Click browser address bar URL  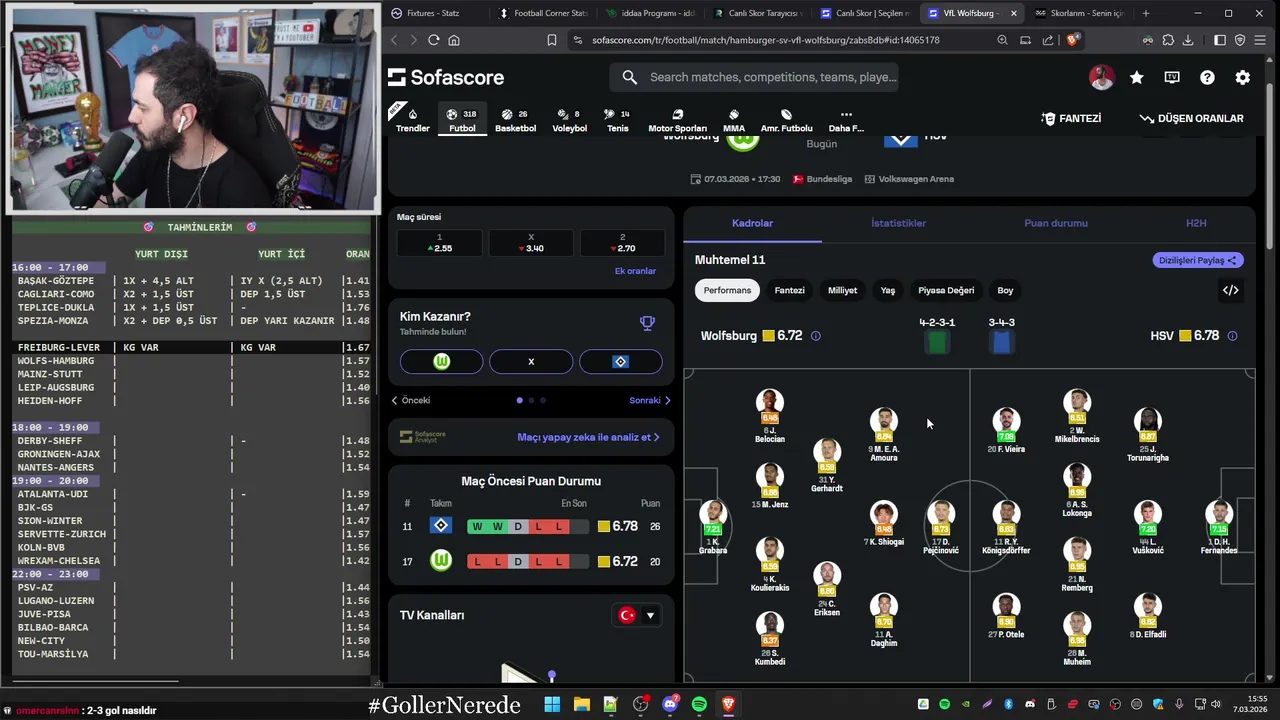765,40
